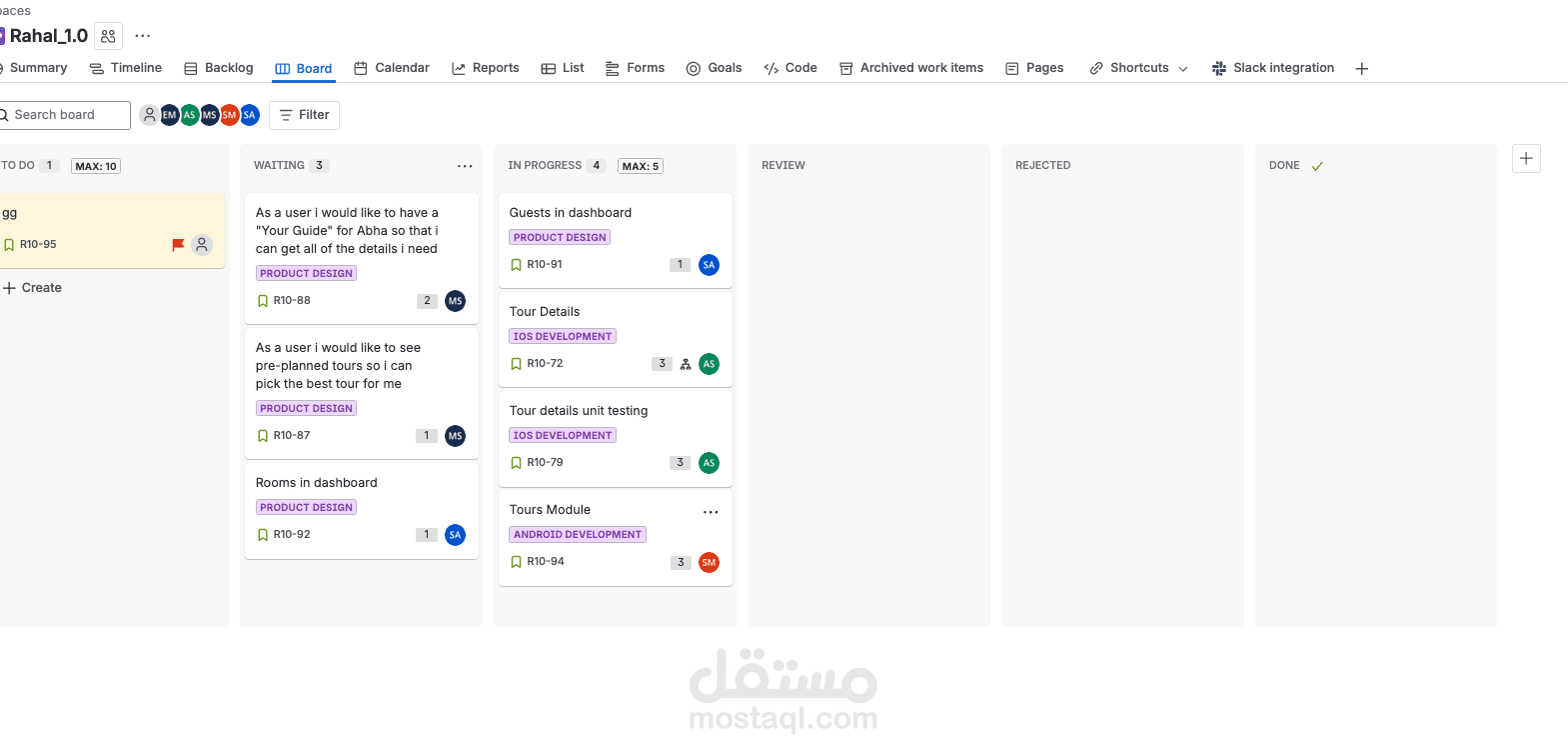The image size is (1568, 750).
Task: Open the team members icon beside Rahal_1.0
Action: (109, 36)
